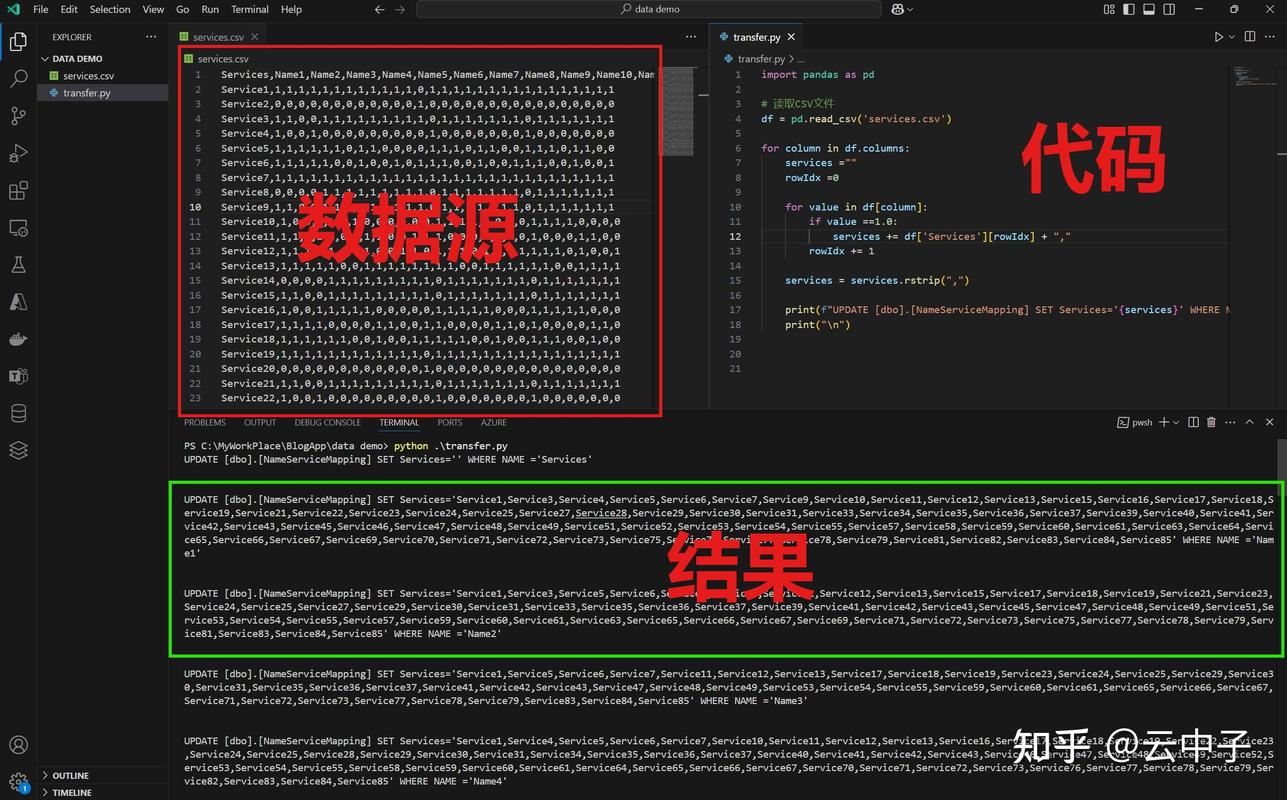This screenshot has height=800, width=1287.
Task: Open the Help menu
Action: (291, 9)
